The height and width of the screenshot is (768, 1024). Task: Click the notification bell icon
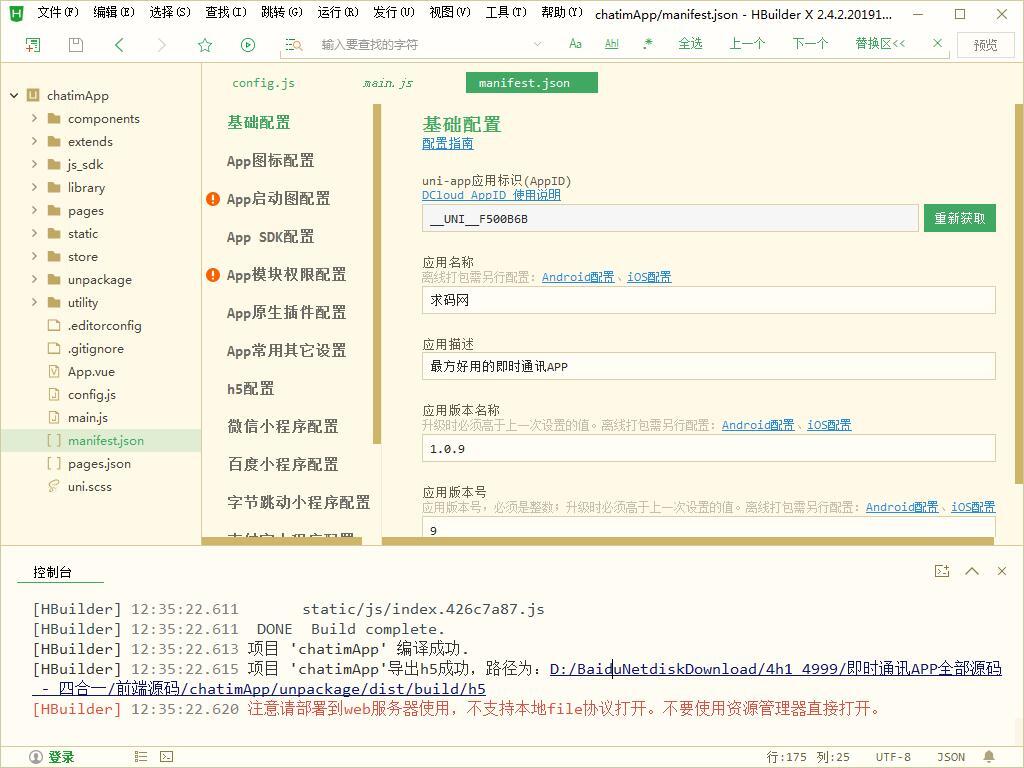pos(989,757)
